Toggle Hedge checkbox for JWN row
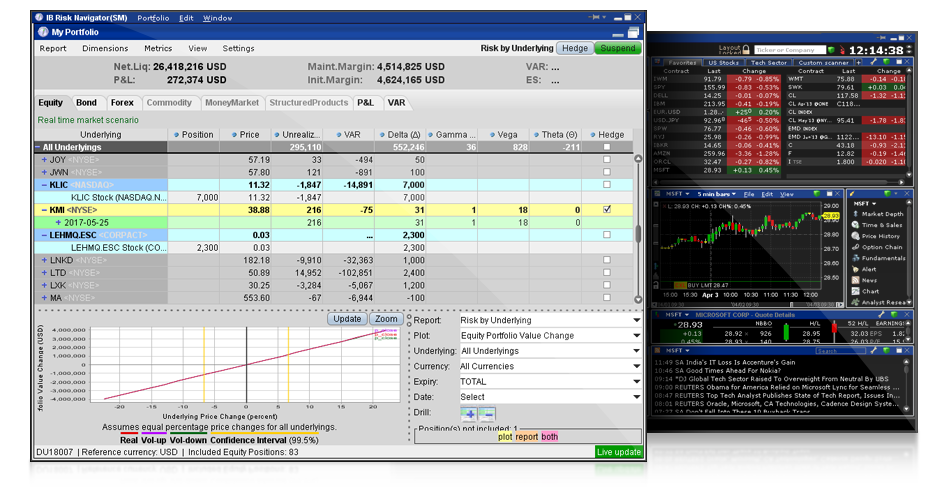Image resolution: width=948 pixels, height=500 pixels. (x=607, y=172)
